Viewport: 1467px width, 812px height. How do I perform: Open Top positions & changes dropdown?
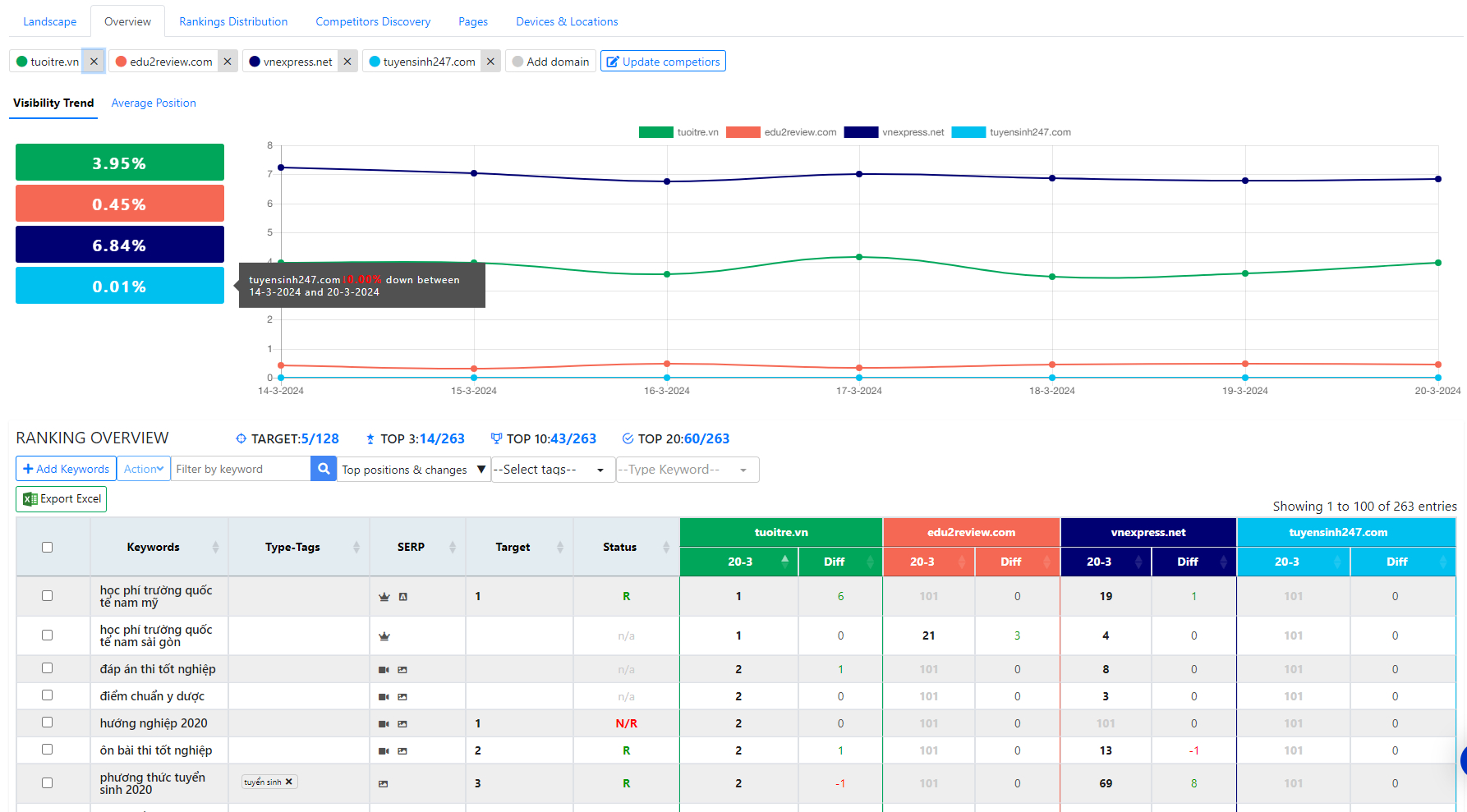click(x=414, y=470)
